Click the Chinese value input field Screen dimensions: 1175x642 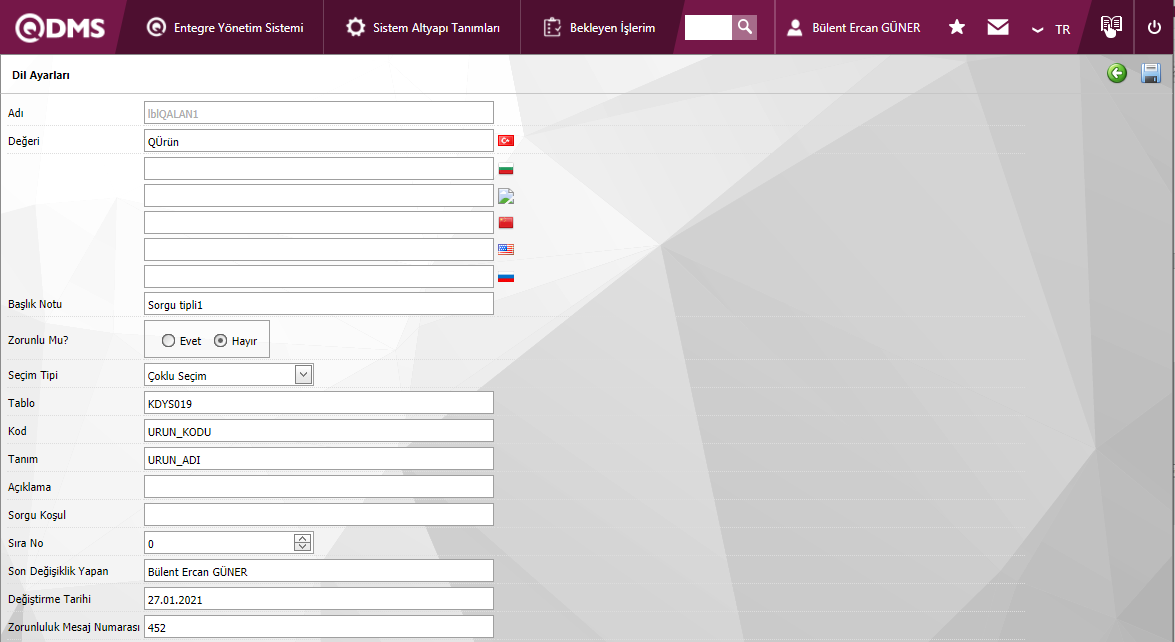click(x=318, y=222)
